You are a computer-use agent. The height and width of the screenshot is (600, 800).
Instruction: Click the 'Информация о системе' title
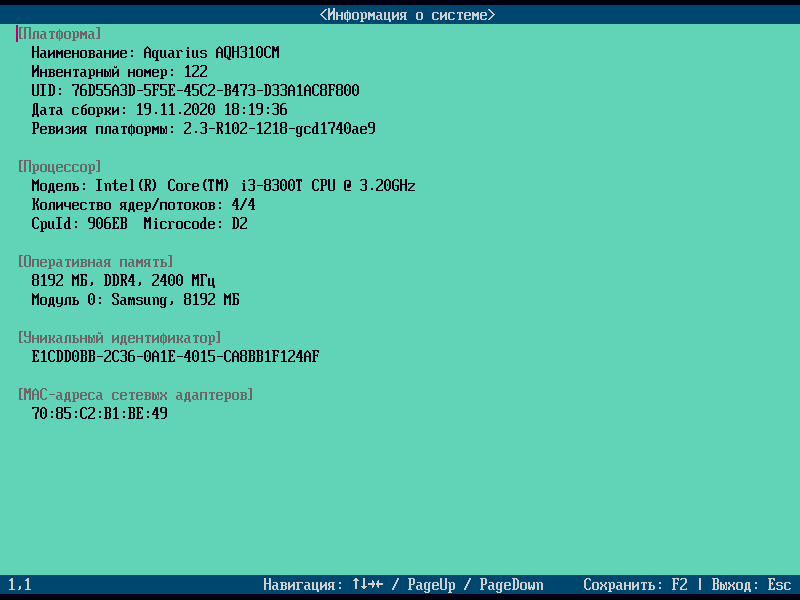click(407, 15)
